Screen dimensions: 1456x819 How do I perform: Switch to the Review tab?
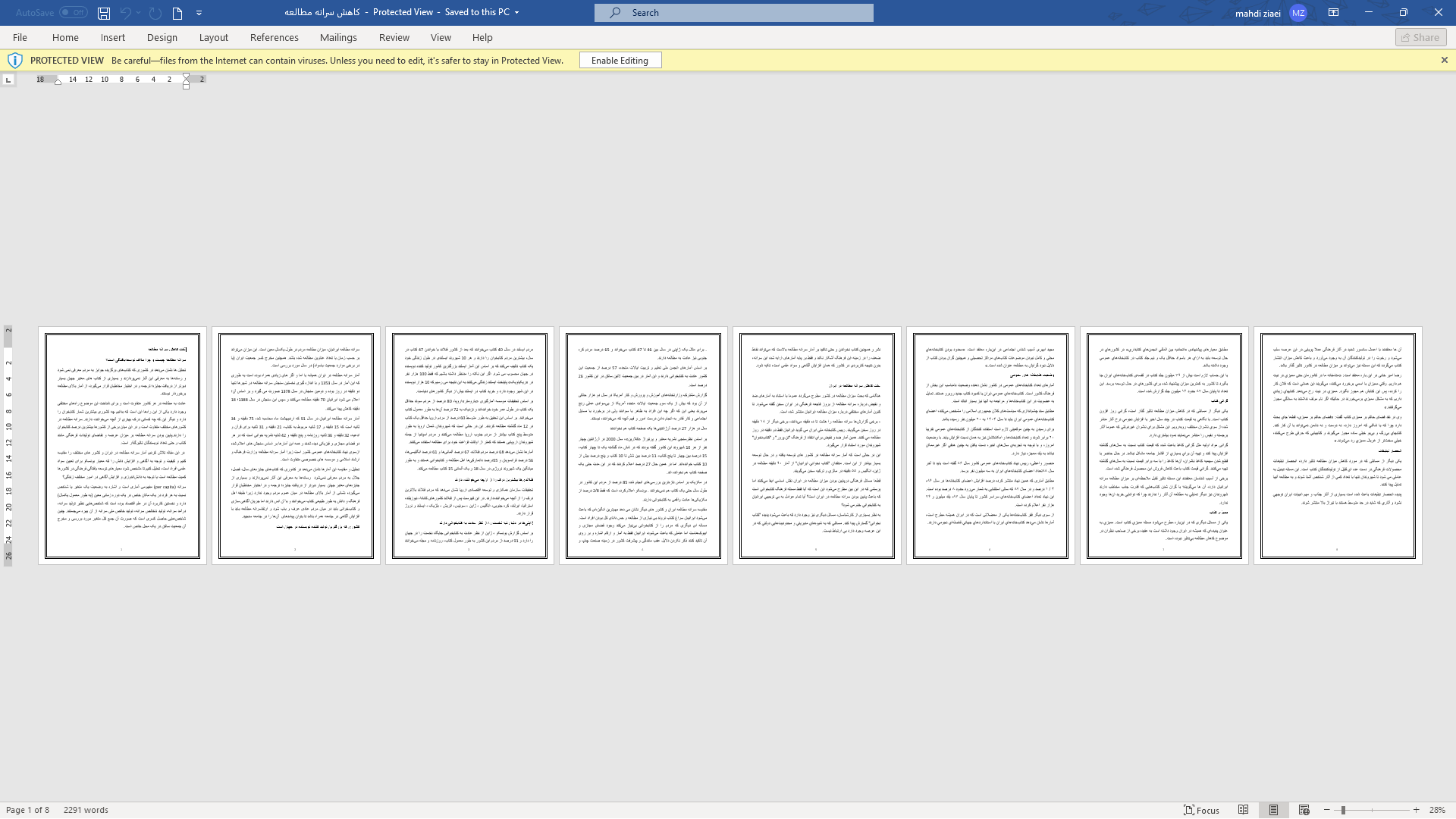[394, 37]
